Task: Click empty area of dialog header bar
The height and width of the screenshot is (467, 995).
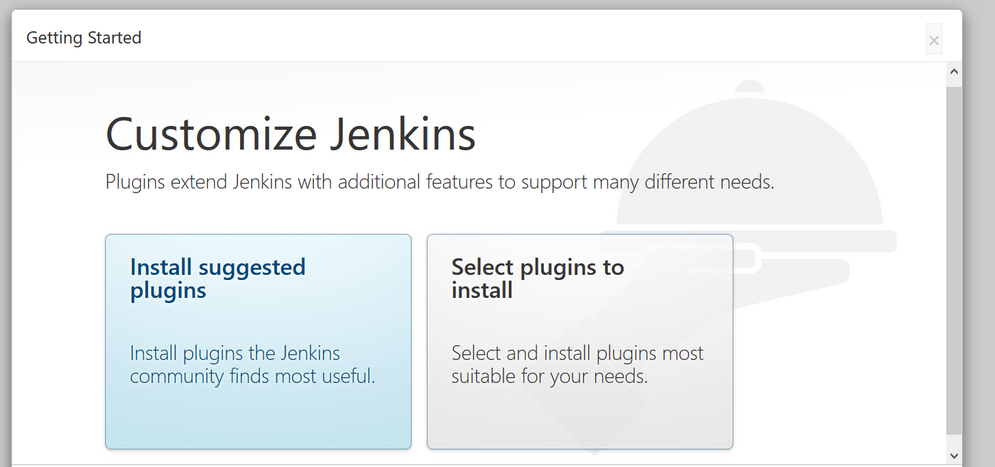Action: (x=508, y=37)
